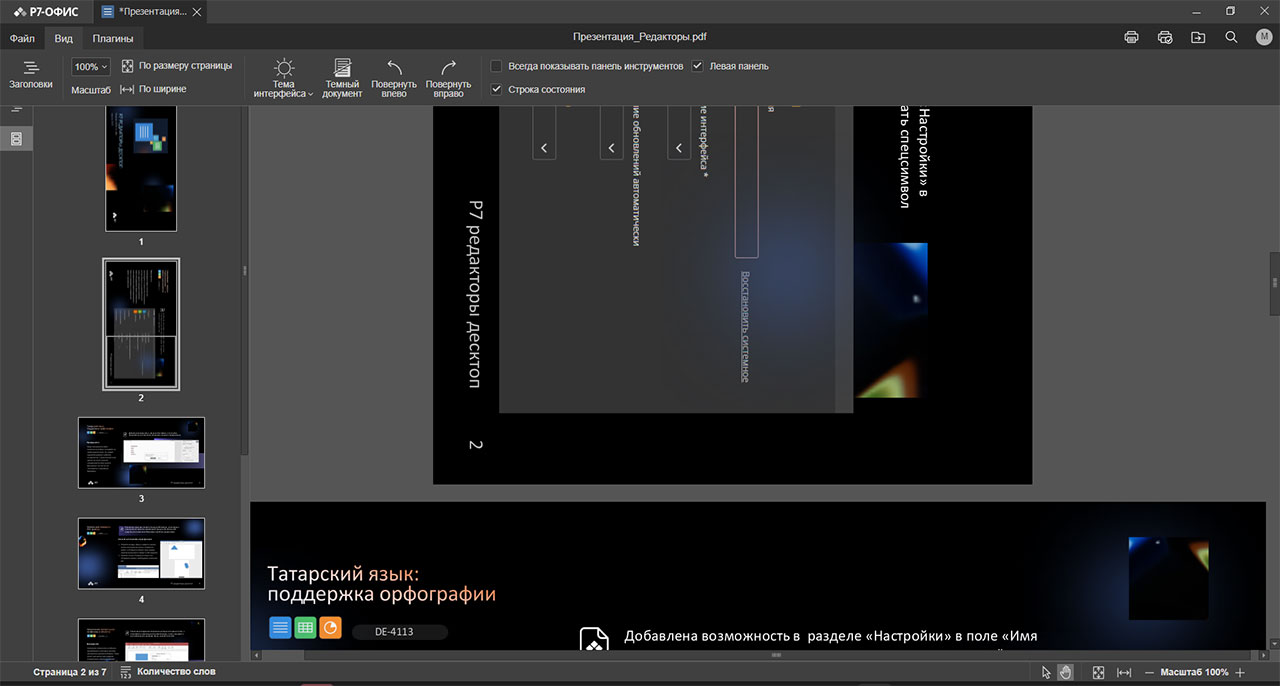1280x686 pixels.
Task: Click the left panel splitter handle
Action: pyautogui.click(x=245, y=271)
